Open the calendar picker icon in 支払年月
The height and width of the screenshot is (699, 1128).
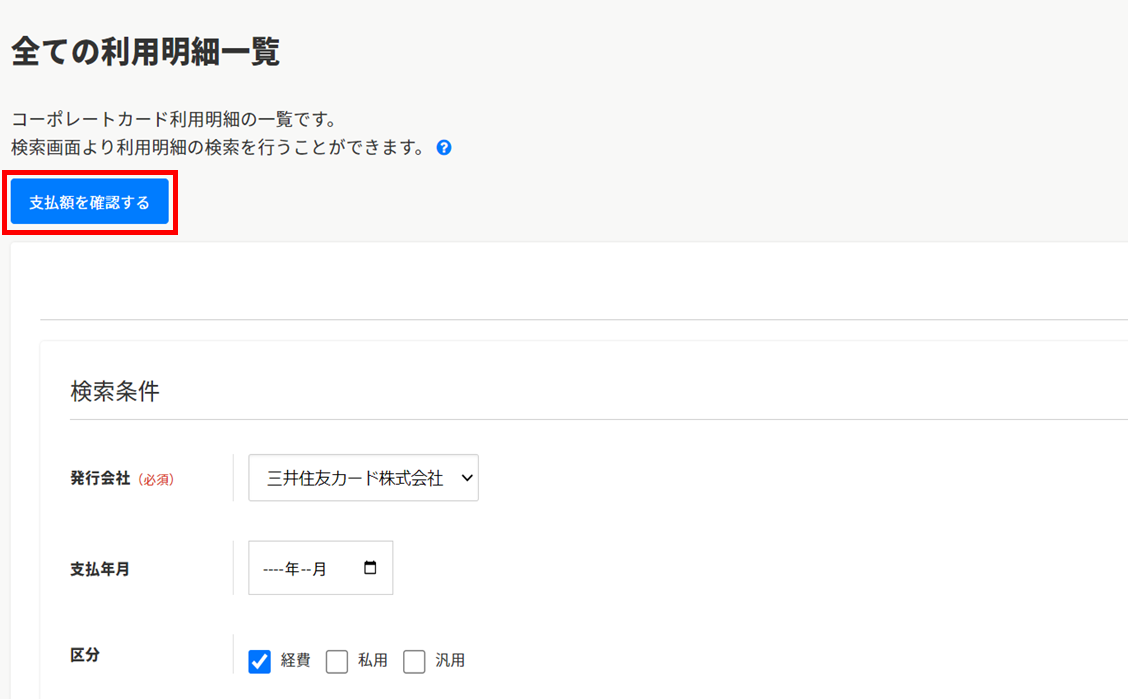pyautogui.click(x=370, y=568)
